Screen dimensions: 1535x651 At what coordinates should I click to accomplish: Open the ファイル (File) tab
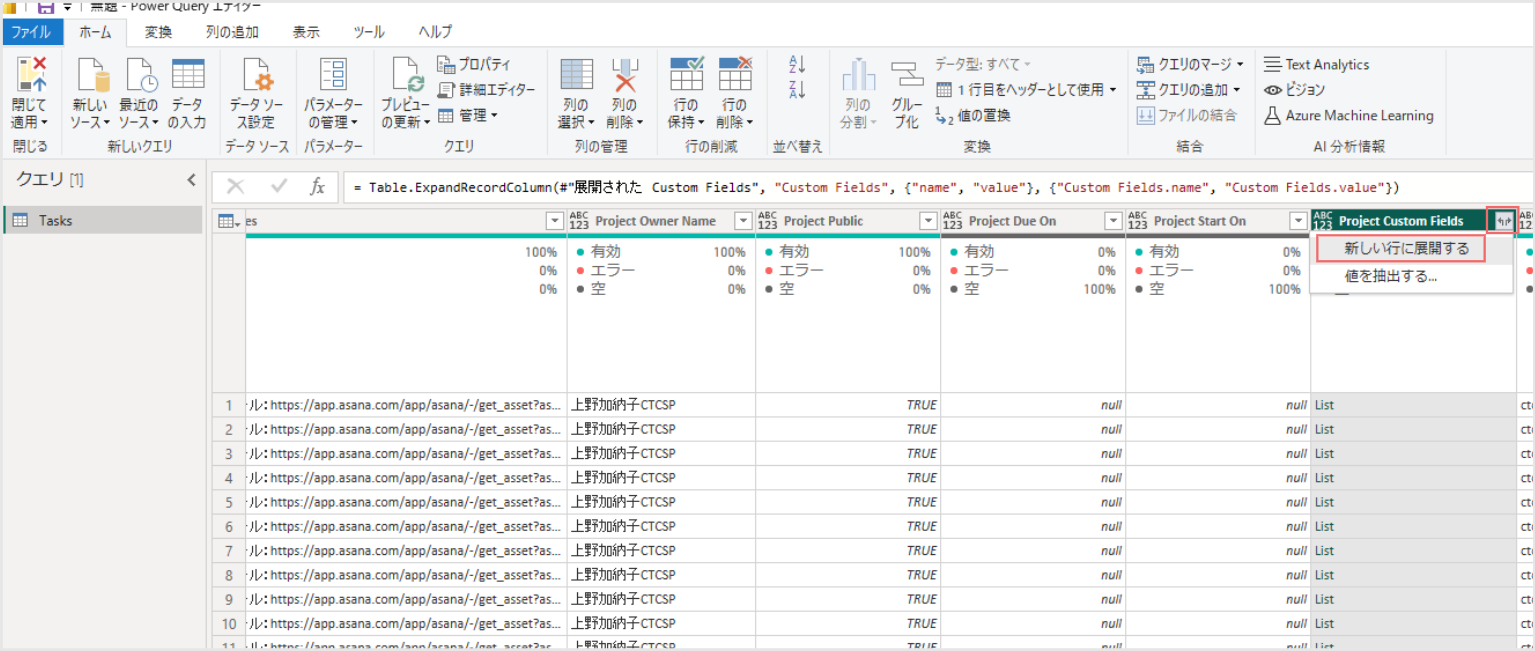[x=31, y=32]
